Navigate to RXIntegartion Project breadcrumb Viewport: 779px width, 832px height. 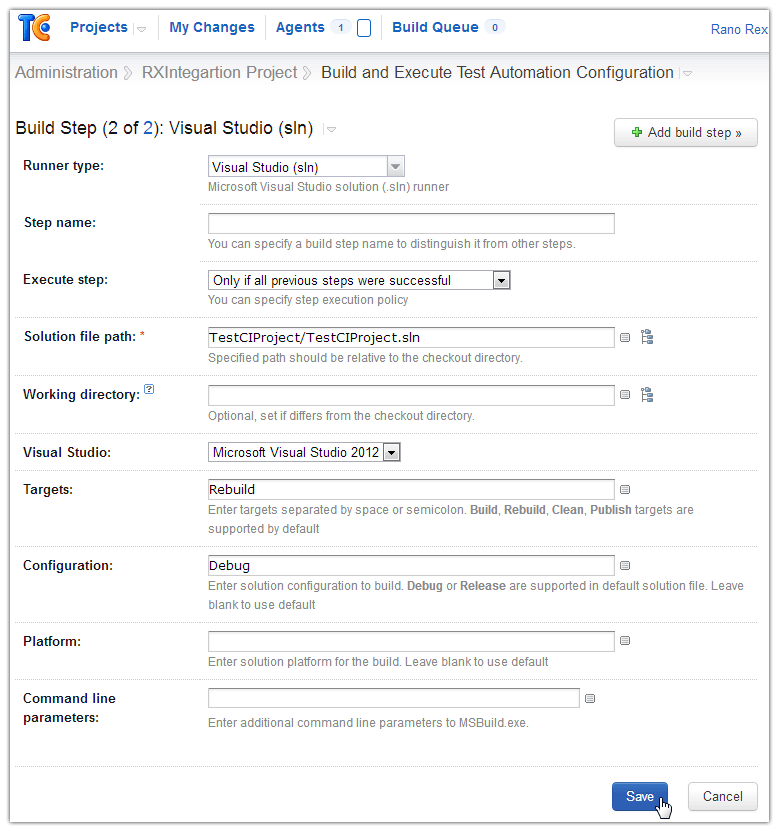point(219,72)
